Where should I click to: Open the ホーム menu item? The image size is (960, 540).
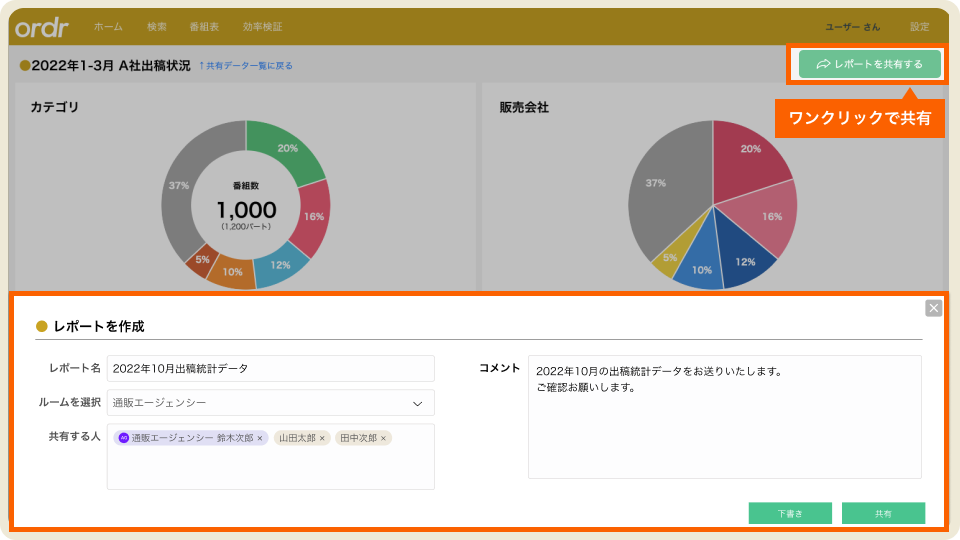(108, 27)
